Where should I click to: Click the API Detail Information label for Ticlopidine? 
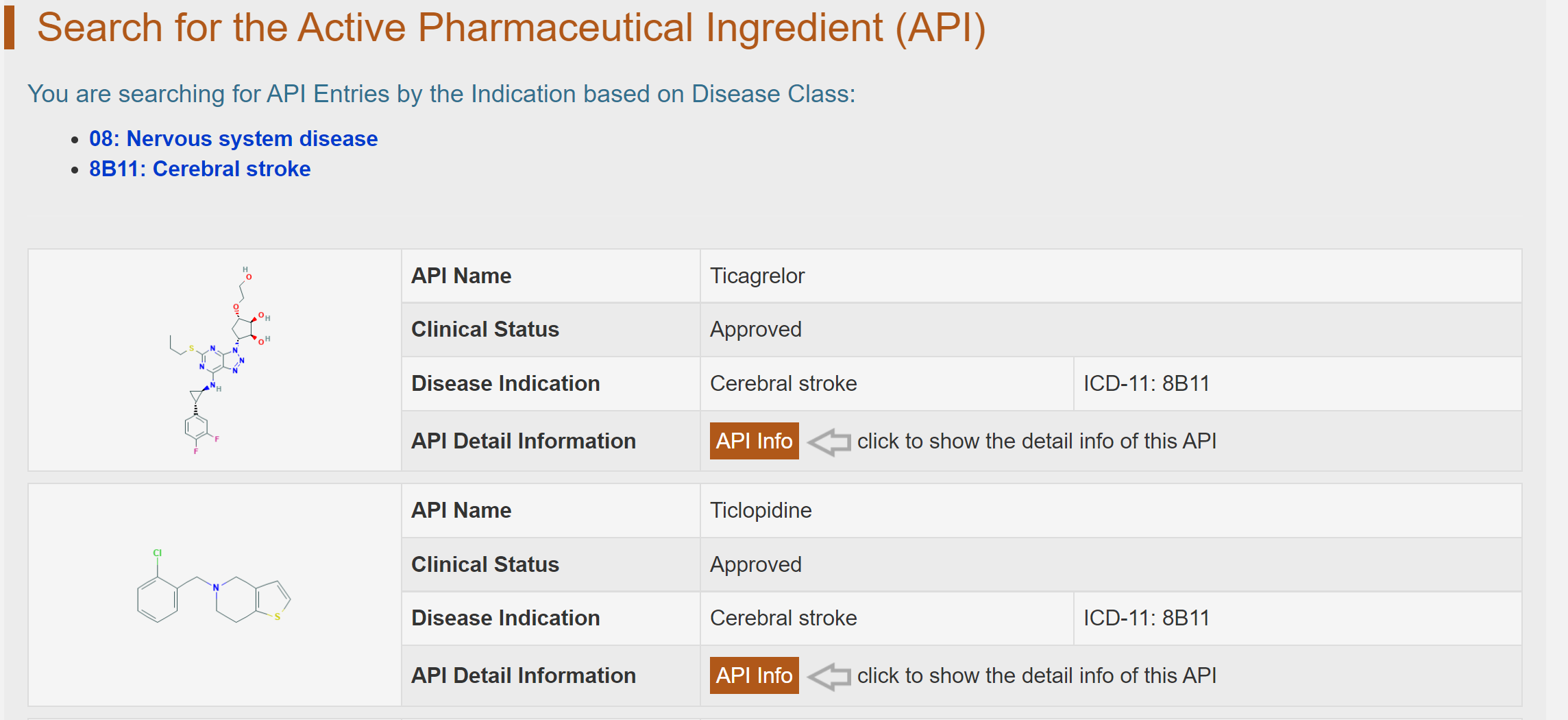tap(523, 675)
